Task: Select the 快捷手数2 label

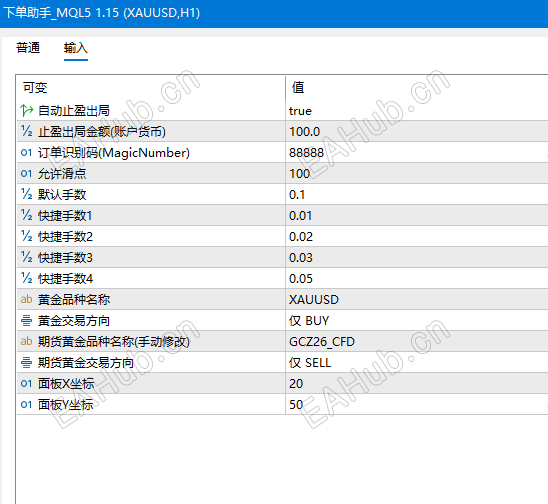Action: (x=65, y=237)
